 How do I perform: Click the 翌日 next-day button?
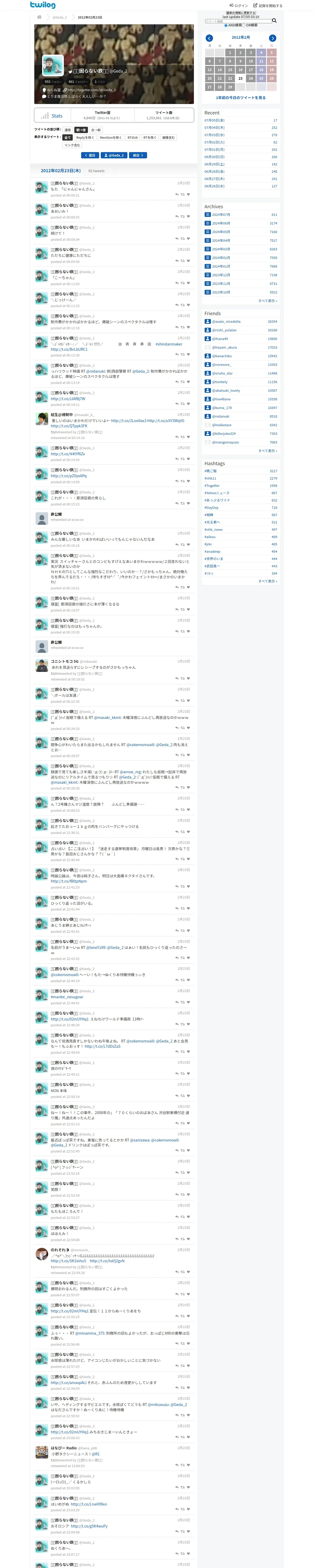(x=90, y=155)
